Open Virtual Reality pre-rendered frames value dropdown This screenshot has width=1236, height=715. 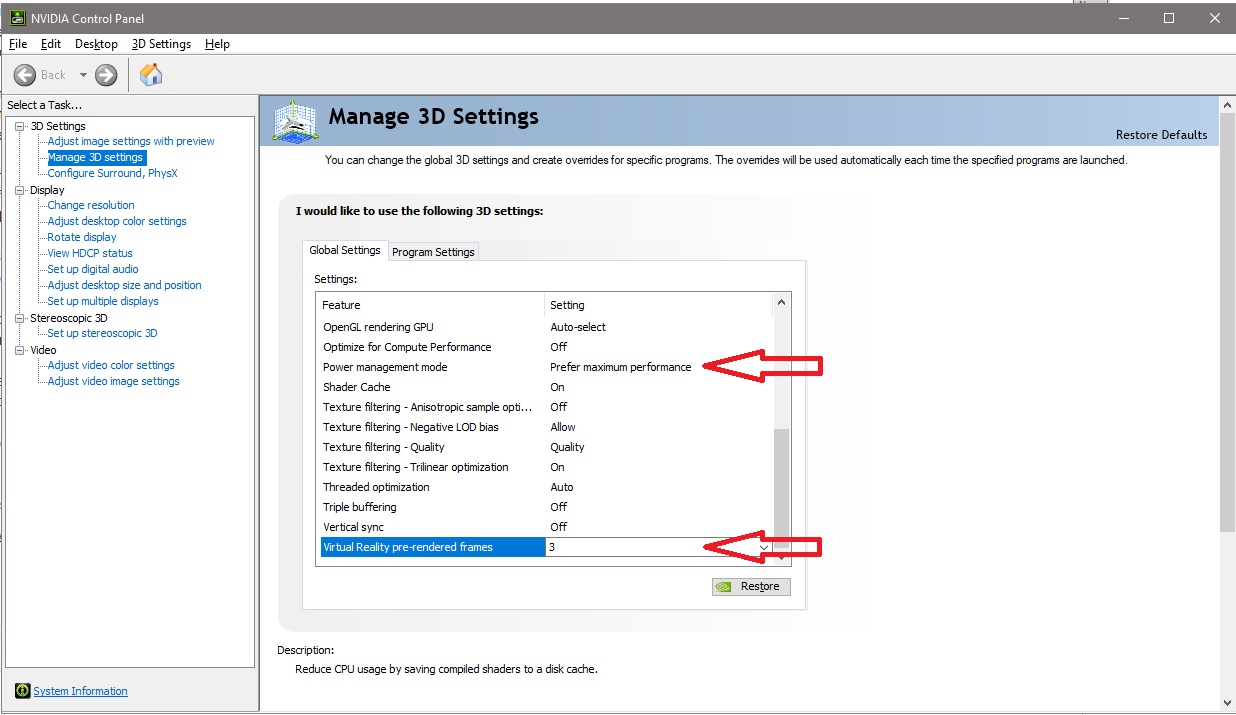763,547
